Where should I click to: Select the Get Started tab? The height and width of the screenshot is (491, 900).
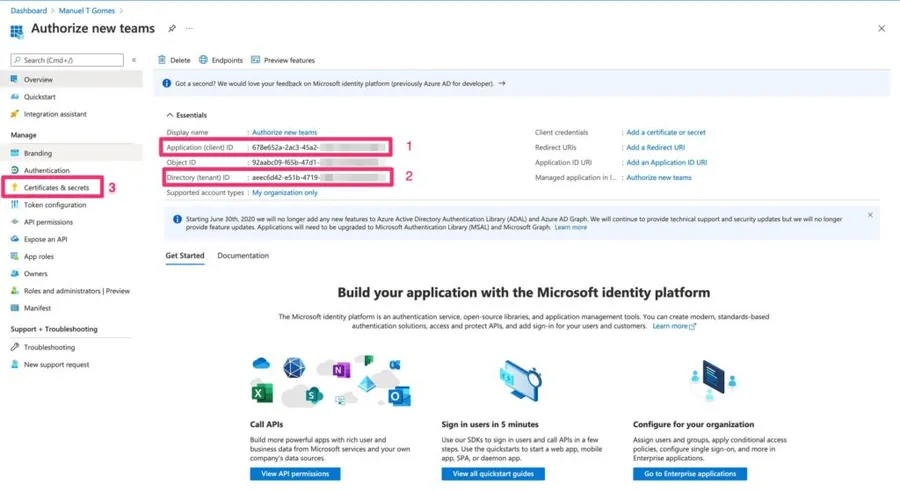pos(185,256)
